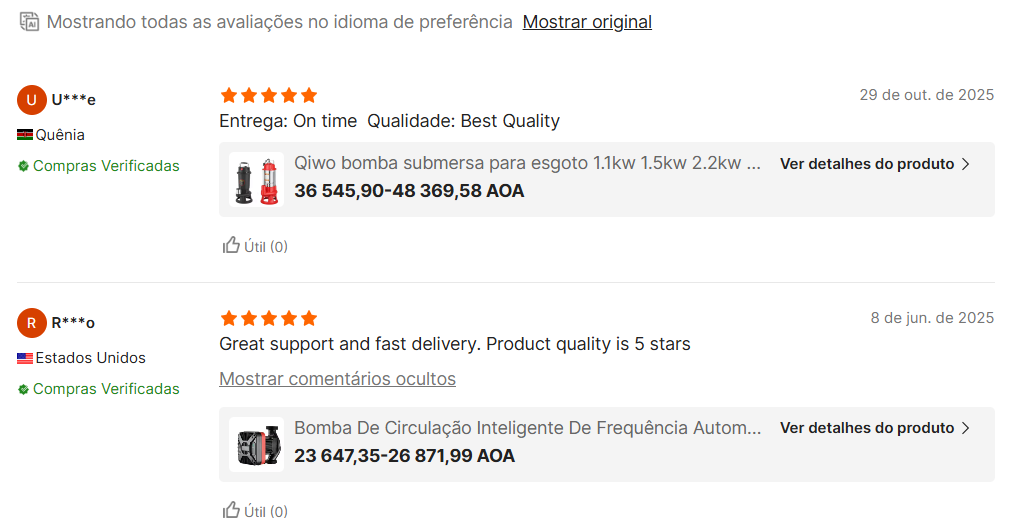Expand details chevron for circulation pump
Screen dimensions: 1009x525
(x=965, y=428)
